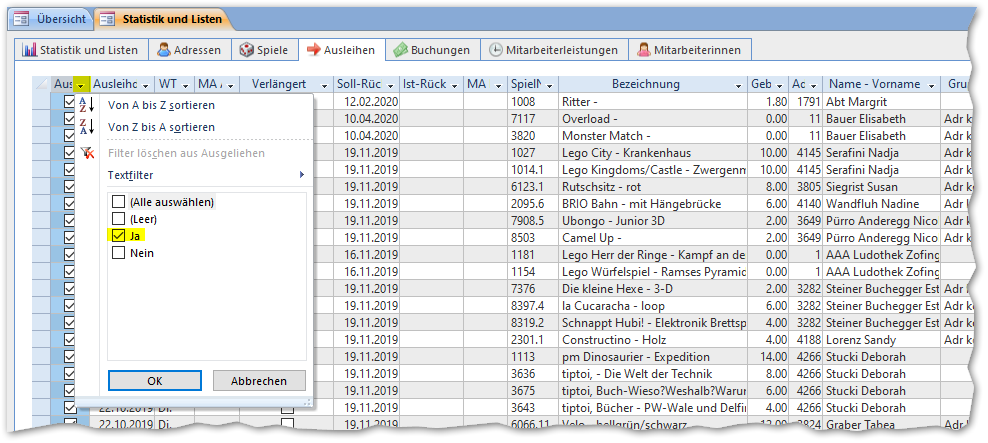This screenshot has width=988, height=443.
Task: Open the Adressen tab
Action: (189, 50)
